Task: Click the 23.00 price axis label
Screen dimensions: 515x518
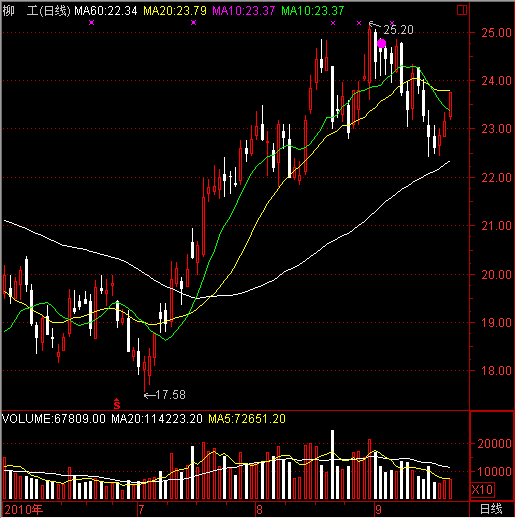Action: point(496,129)
